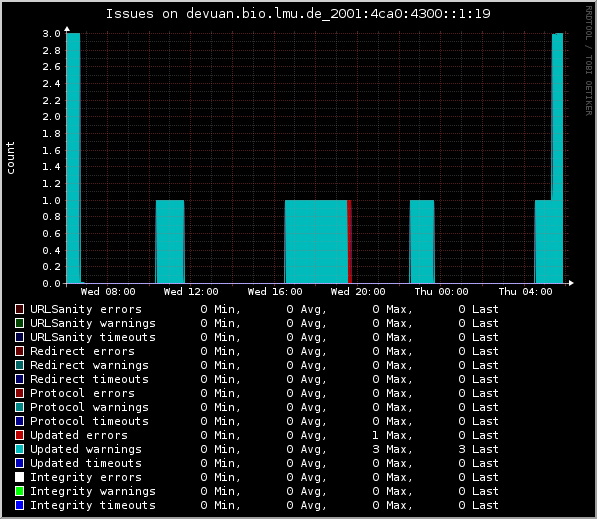
Task: Click the red Updated errors bar in graph
Action: click(x=349, y=241)
